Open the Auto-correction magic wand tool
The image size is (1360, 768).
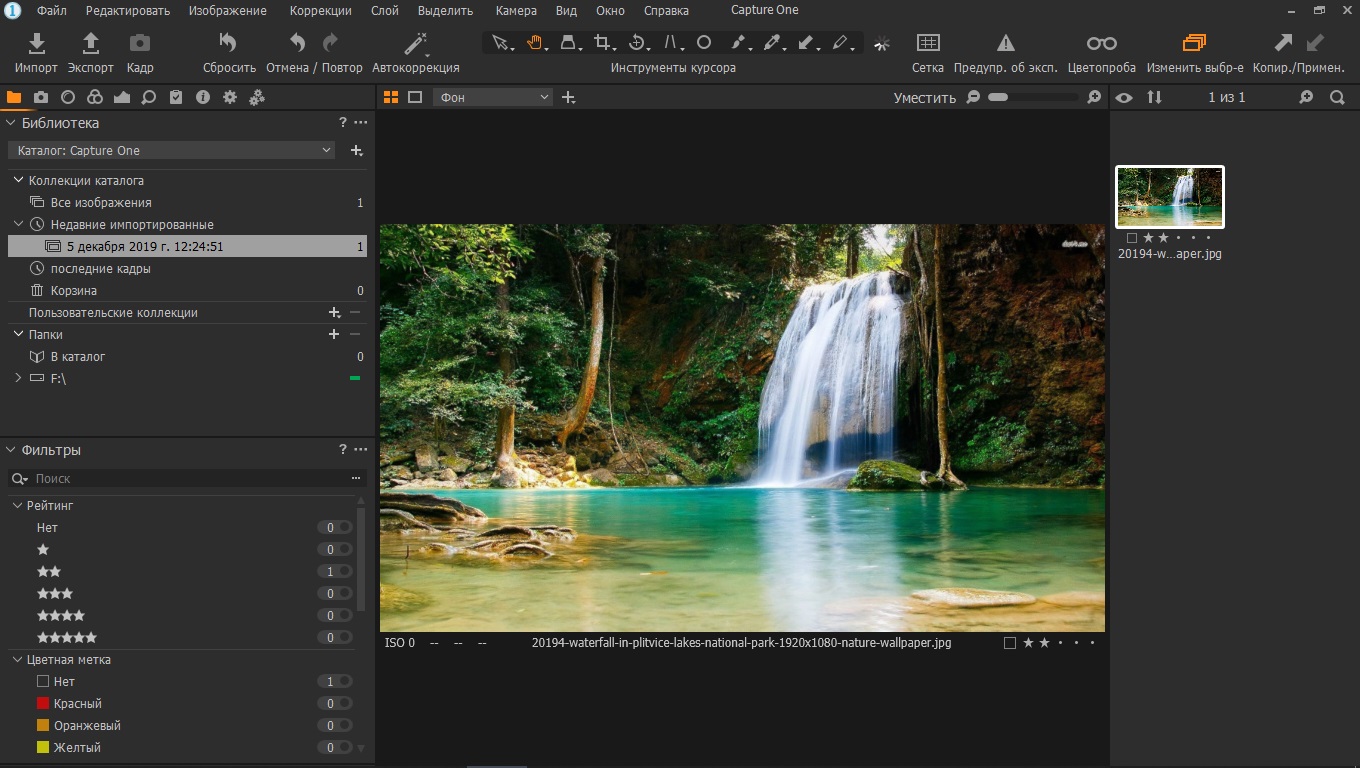415,43
